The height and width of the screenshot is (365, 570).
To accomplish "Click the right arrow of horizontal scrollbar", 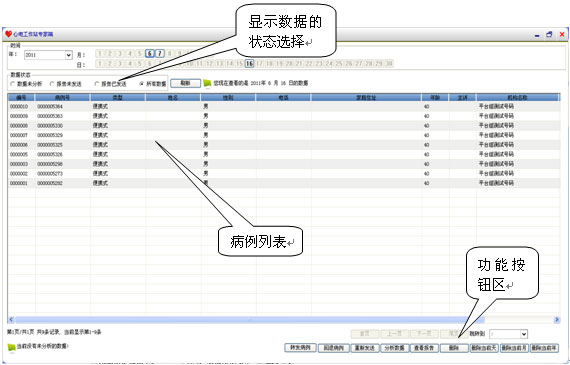I will coord(557,320).
